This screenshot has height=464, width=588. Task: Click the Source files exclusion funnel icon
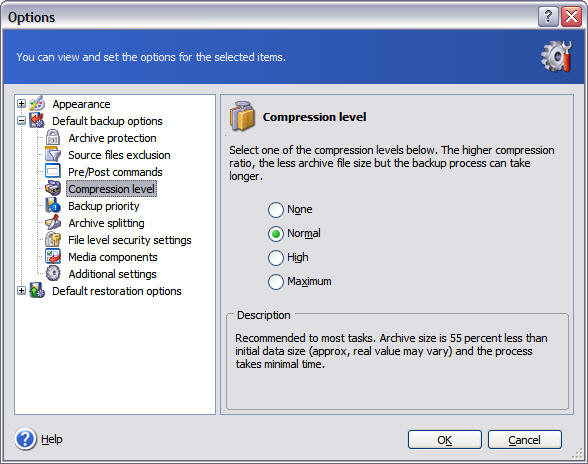(52, 155)
